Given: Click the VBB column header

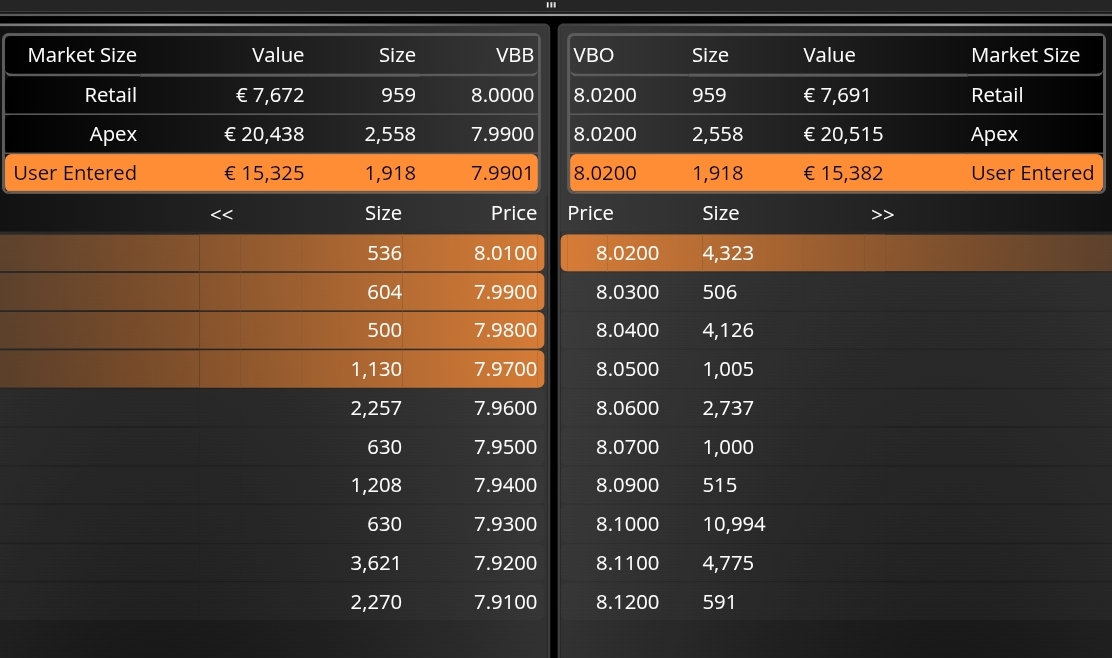Looking at the screenshot, I should (x=515, y=56).
